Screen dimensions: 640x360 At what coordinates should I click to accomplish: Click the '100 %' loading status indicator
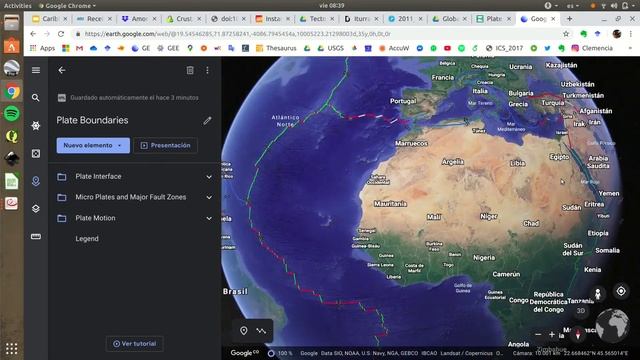(x=280, y=353)
